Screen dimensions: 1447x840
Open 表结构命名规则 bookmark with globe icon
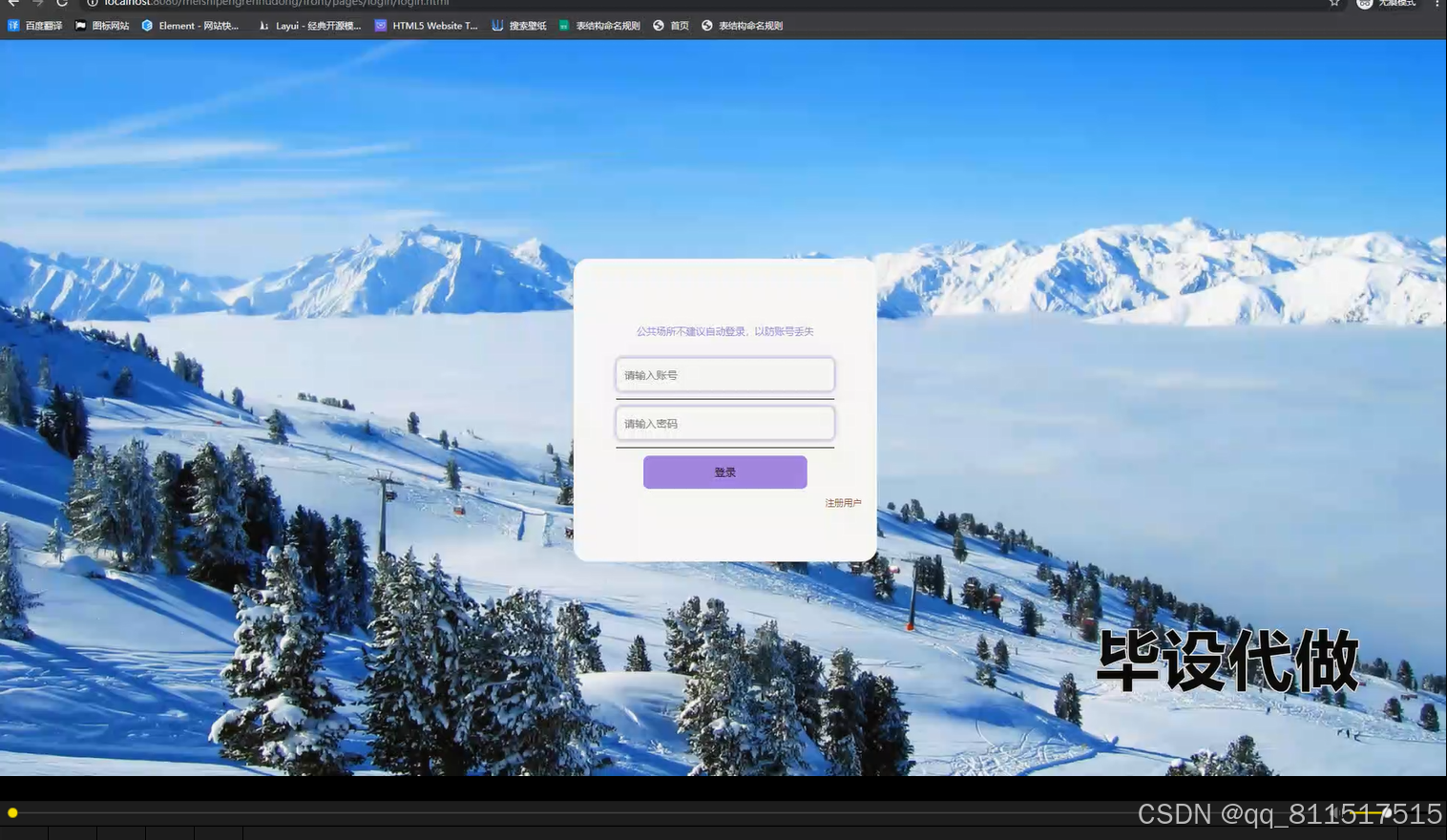coord(742,26)
